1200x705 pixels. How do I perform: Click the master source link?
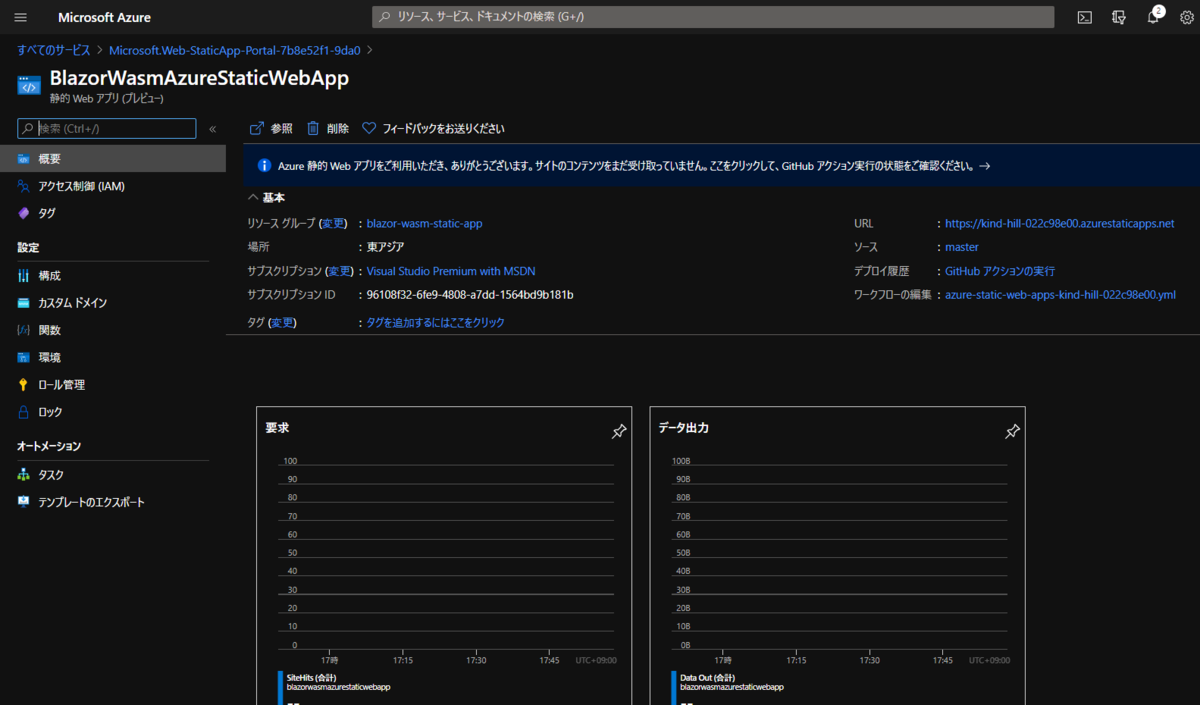(x=962, y=247)
